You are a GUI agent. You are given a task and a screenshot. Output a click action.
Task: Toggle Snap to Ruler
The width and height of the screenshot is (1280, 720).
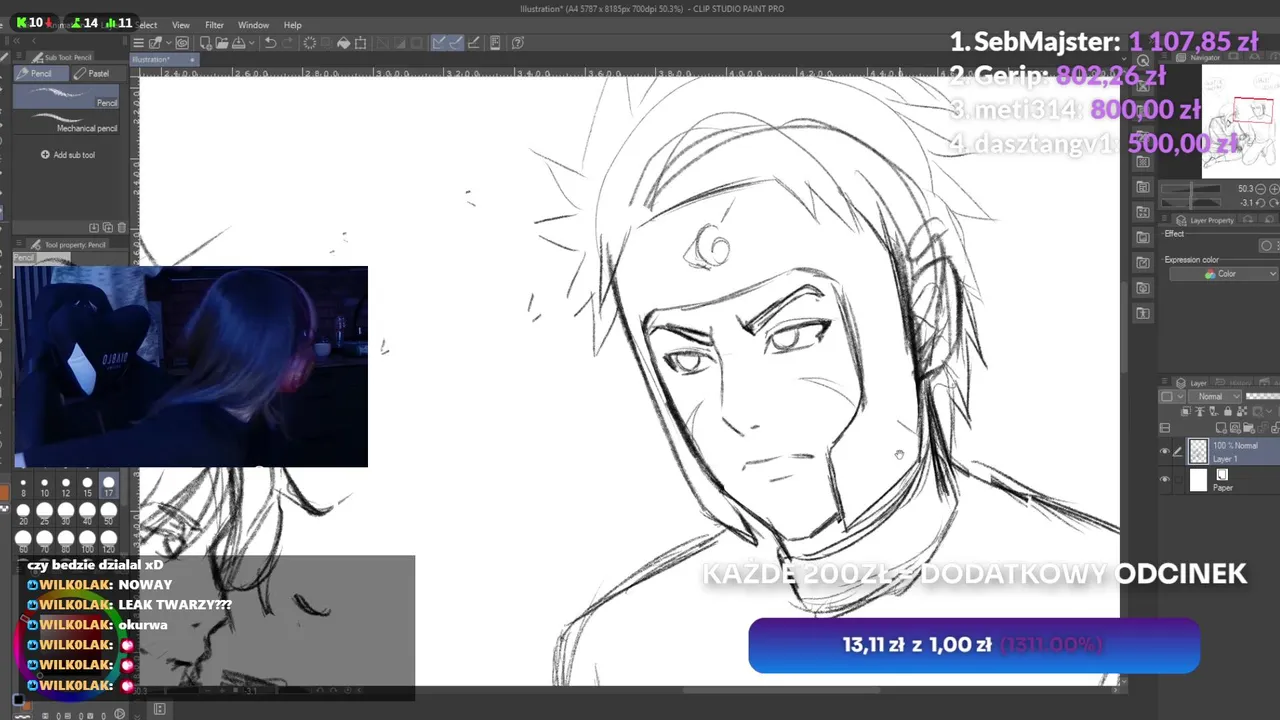(439, 43)
